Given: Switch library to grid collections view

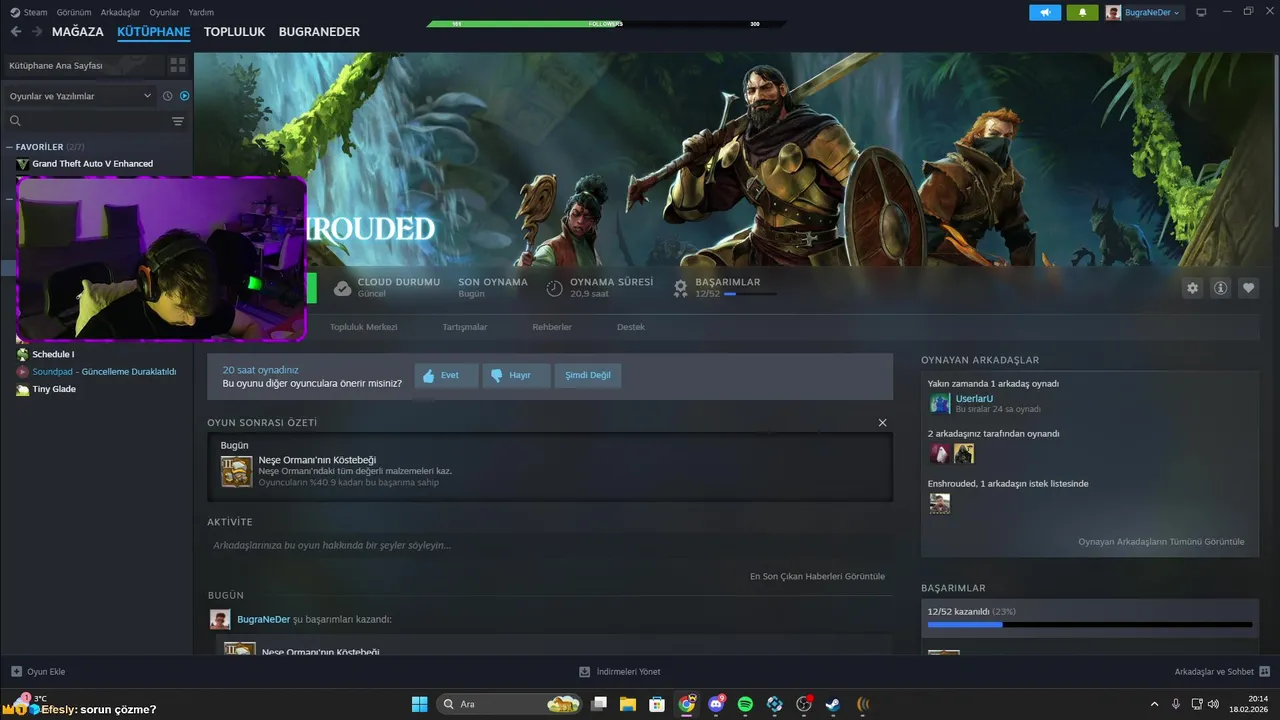Looking at the screenshot, I should click(178, 65).
